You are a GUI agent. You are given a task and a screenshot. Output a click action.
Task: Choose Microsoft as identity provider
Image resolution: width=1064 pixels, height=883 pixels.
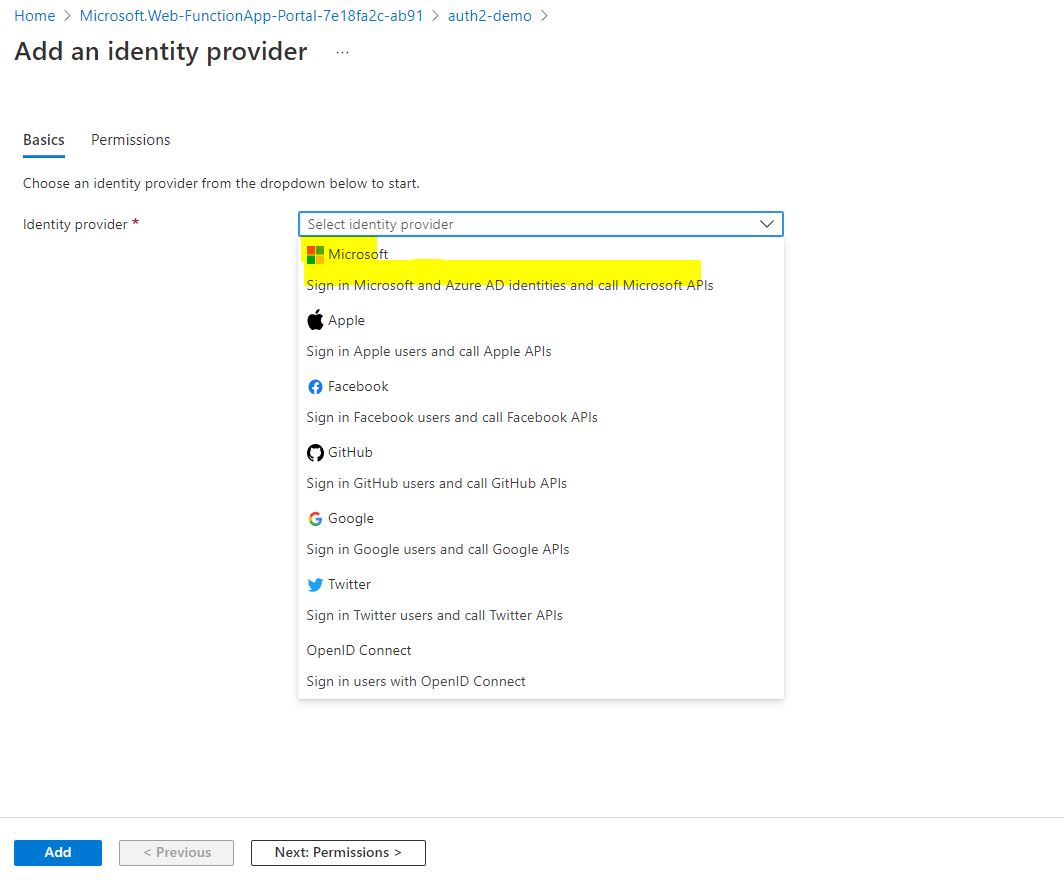(x=541, y=269)
